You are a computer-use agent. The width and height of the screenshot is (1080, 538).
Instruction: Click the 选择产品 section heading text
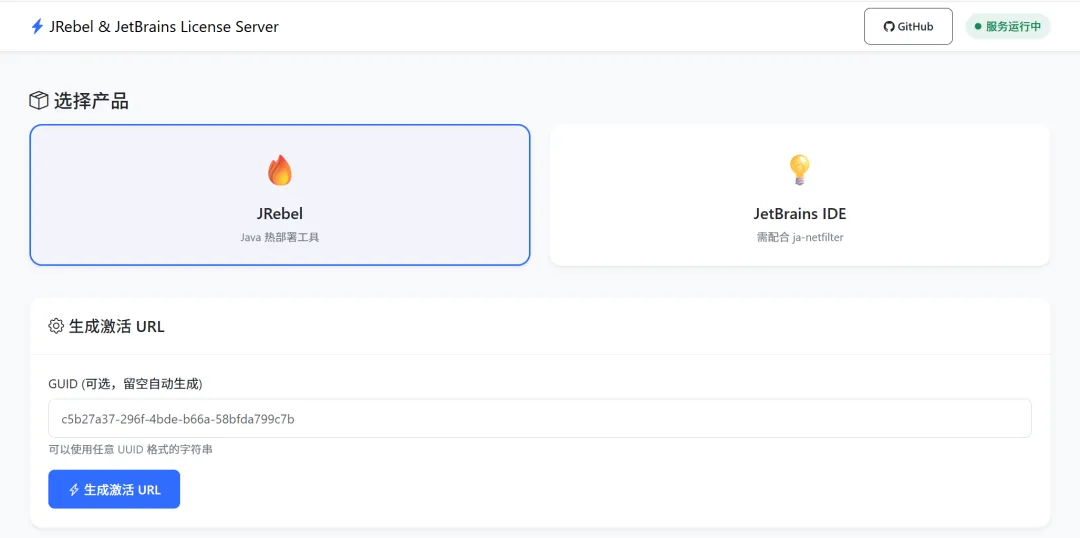click(x=91, y=101)
